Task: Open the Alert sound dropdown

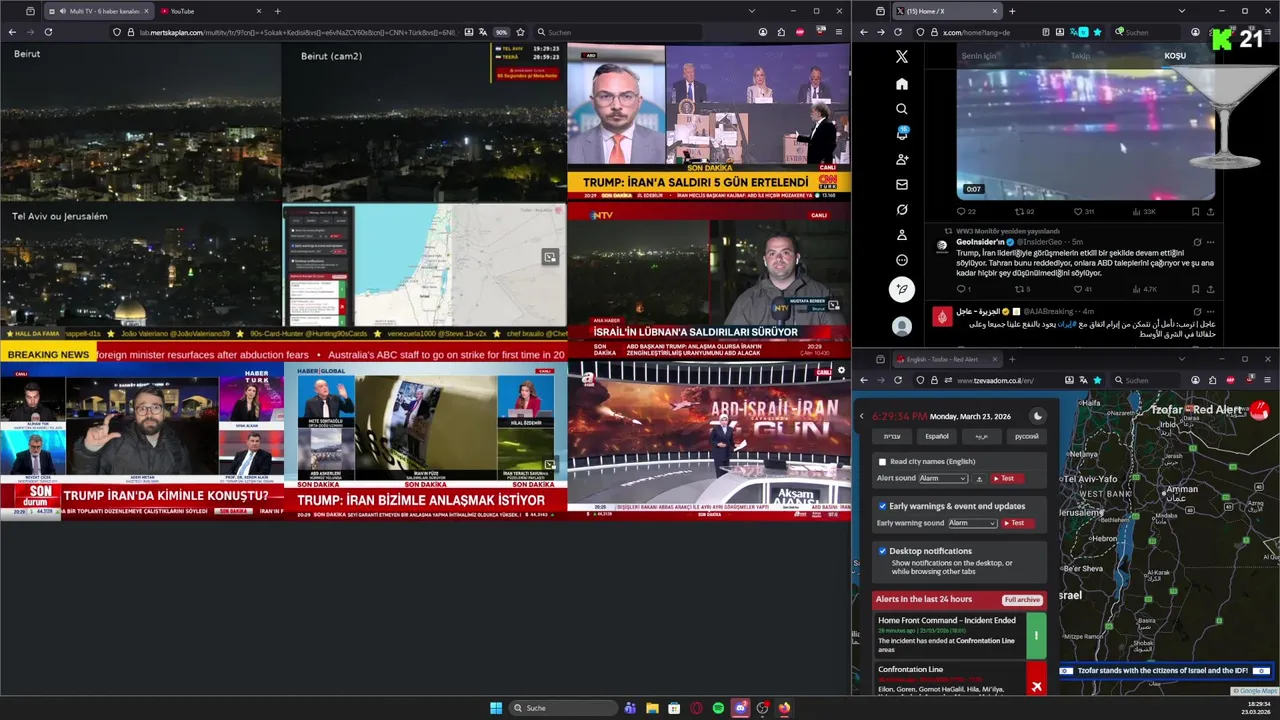Action: (943, 479)
